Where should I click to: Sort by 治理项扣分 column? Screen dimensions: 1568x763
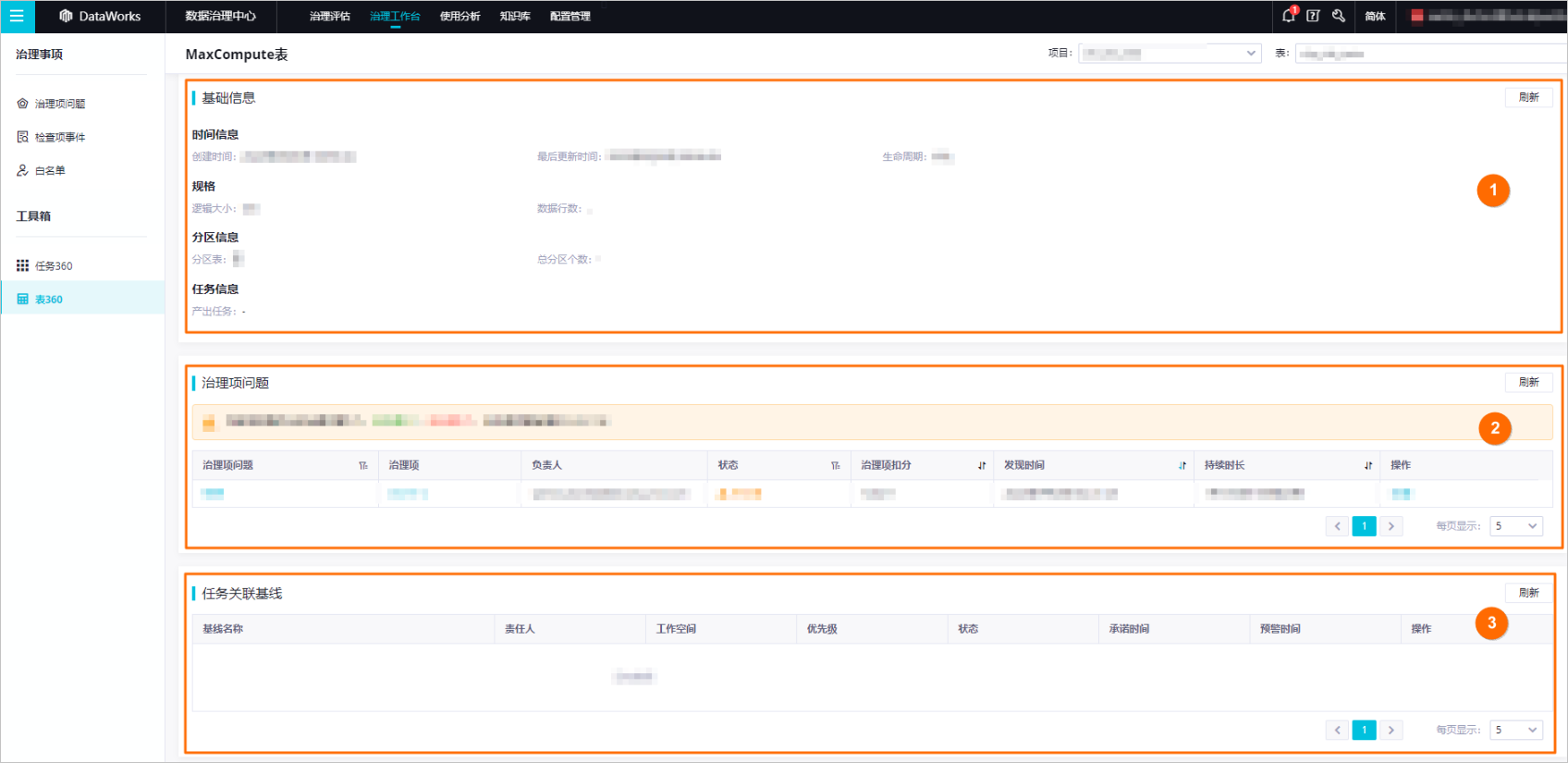click(982, 465)
